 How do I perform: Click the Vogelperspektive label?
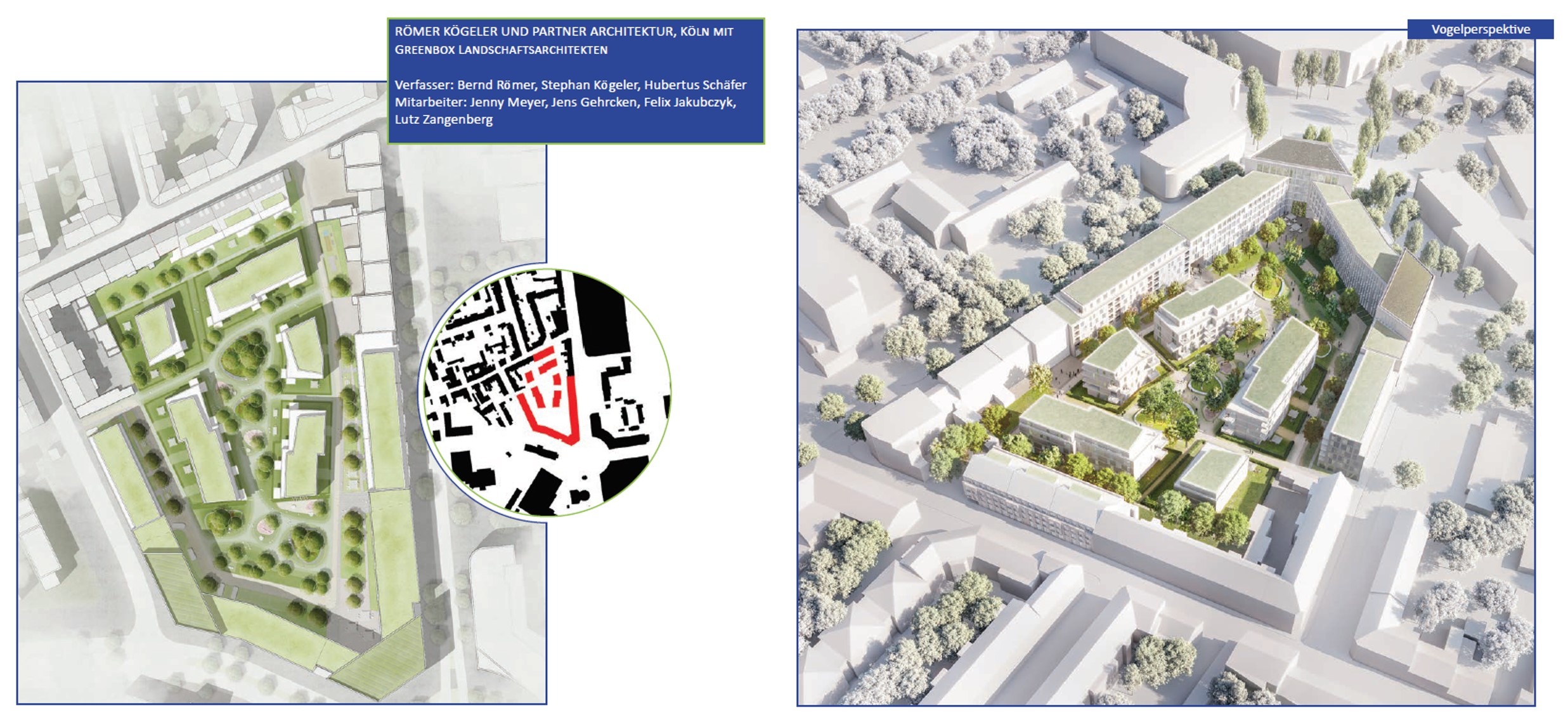point(1481,29)
